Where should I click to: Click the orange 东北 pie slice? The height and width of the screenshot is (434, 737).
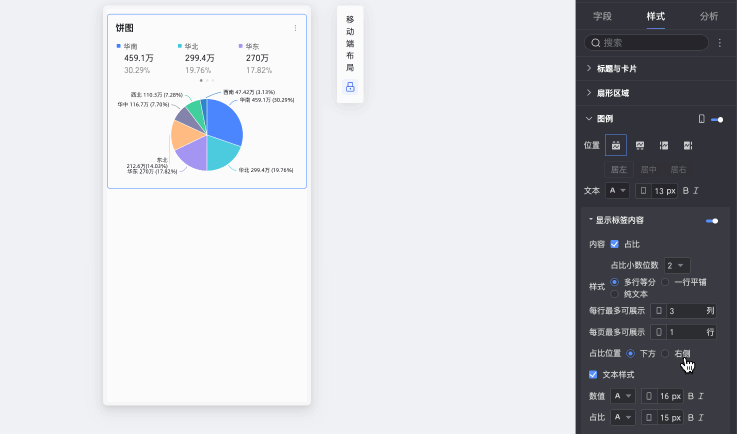click(186, 134)
